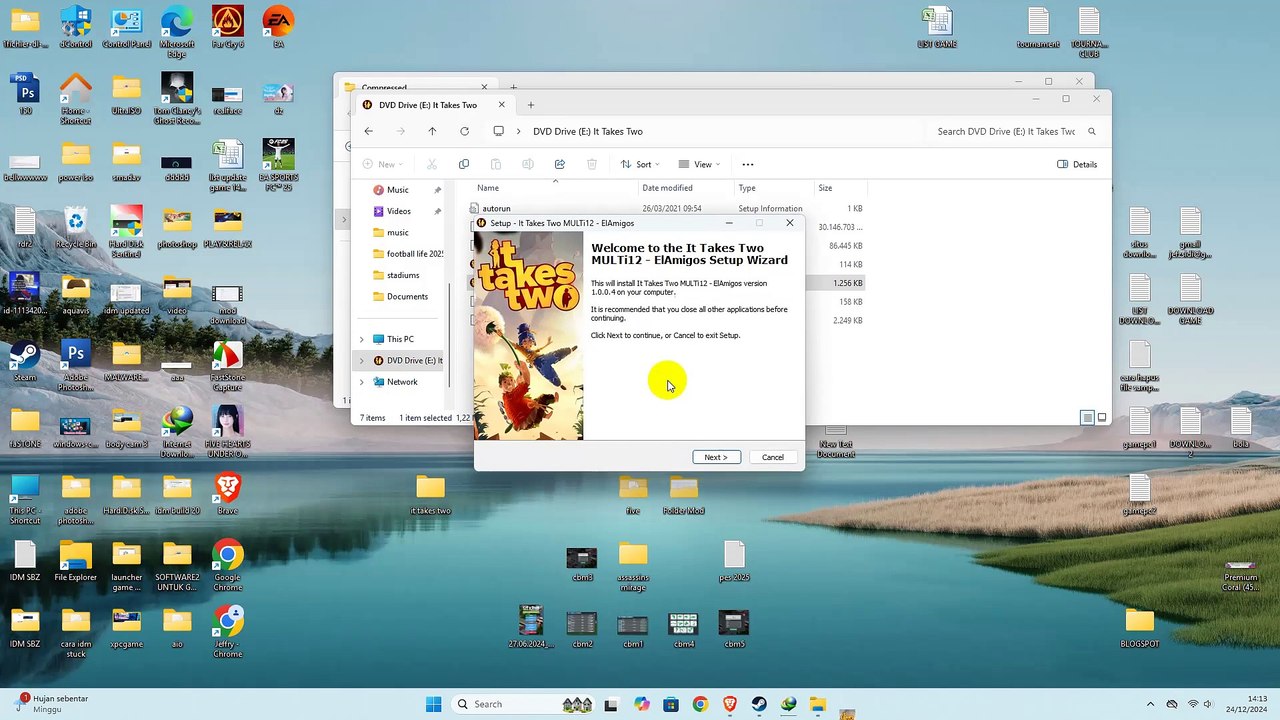Expand the Network tree node

[362, 382]
